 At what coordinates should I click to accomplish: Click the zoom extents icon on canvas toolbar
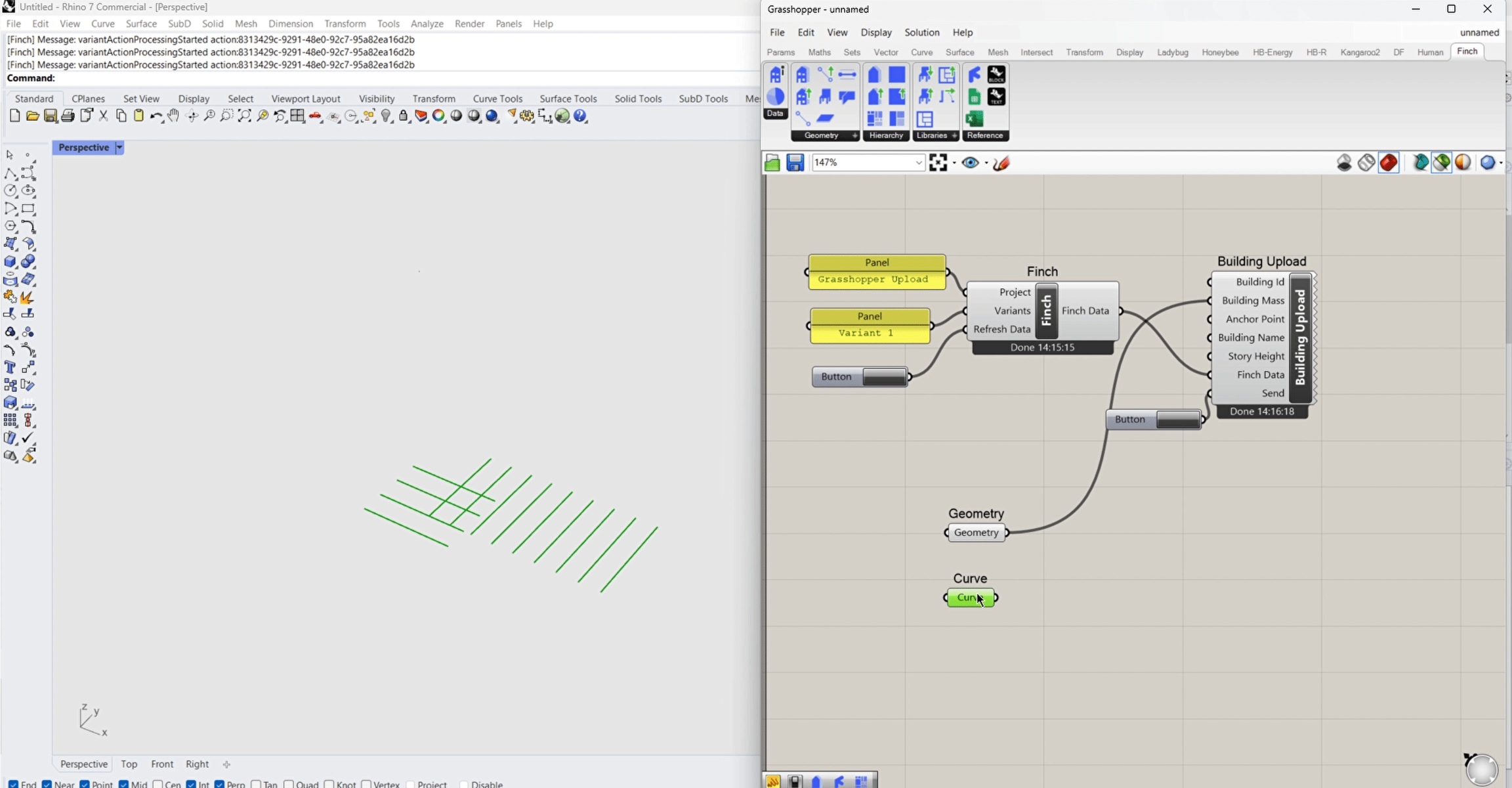938,163
